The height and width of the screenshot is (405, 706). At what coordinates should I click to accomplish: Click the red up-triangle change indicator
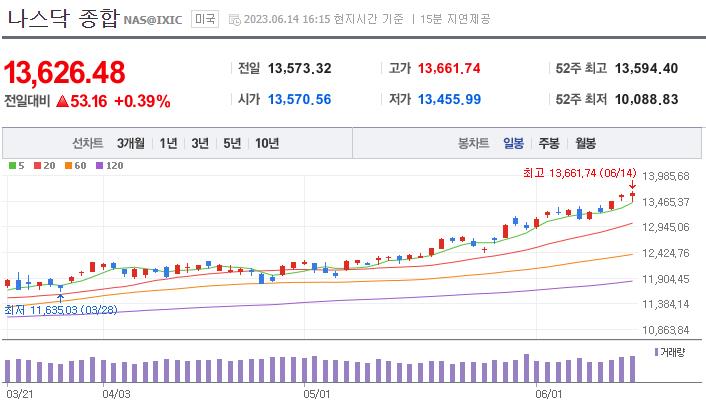(x=62, y=101)
